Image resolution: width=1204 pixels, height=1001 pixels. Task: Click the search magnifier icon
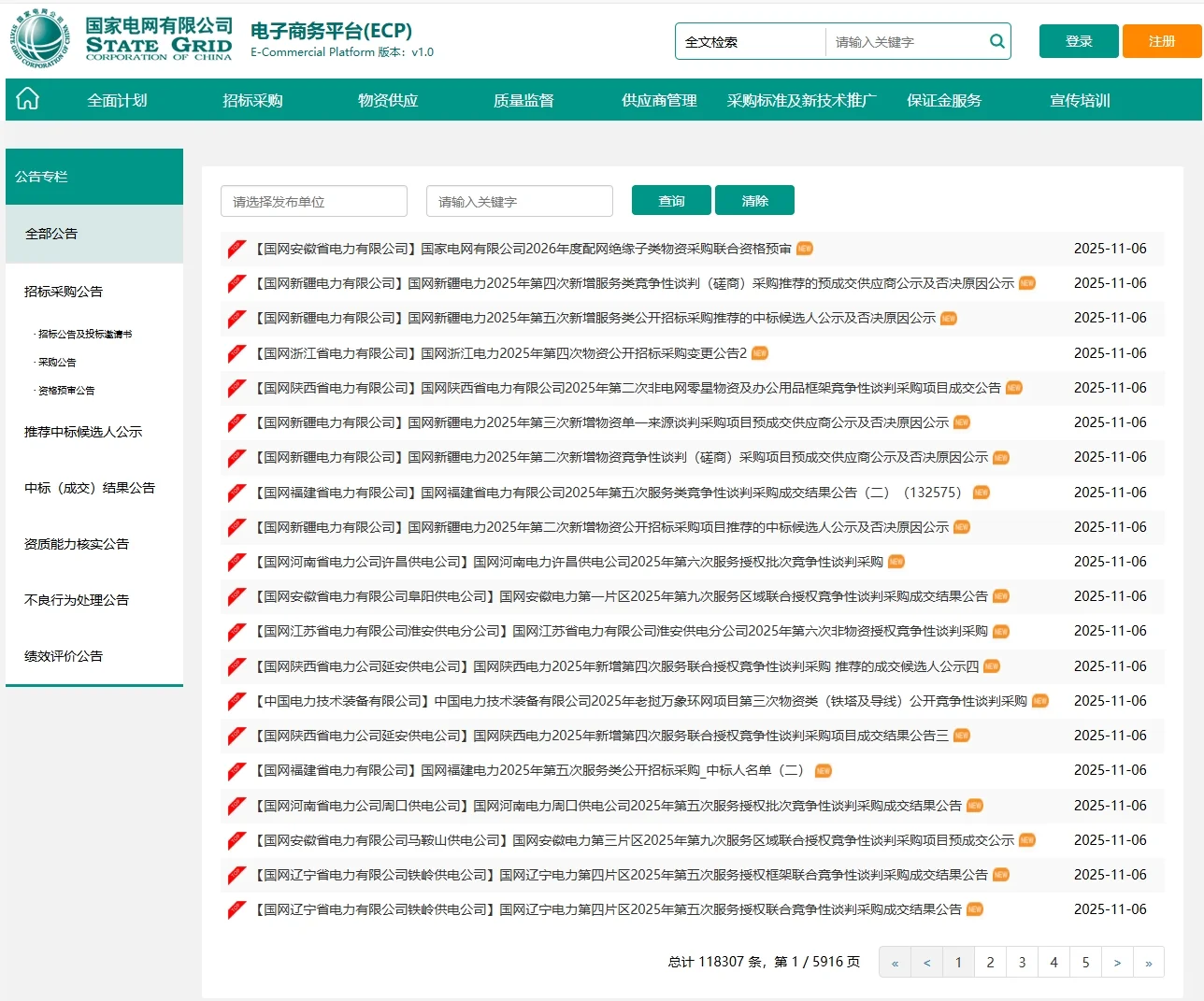click(996, 41)
